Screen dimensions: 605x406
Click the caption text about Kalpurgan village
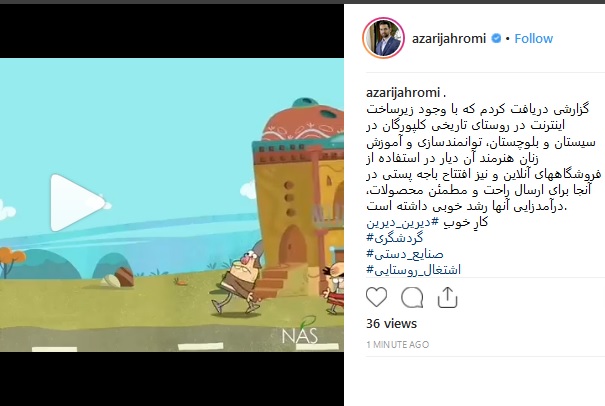(482, 158)
